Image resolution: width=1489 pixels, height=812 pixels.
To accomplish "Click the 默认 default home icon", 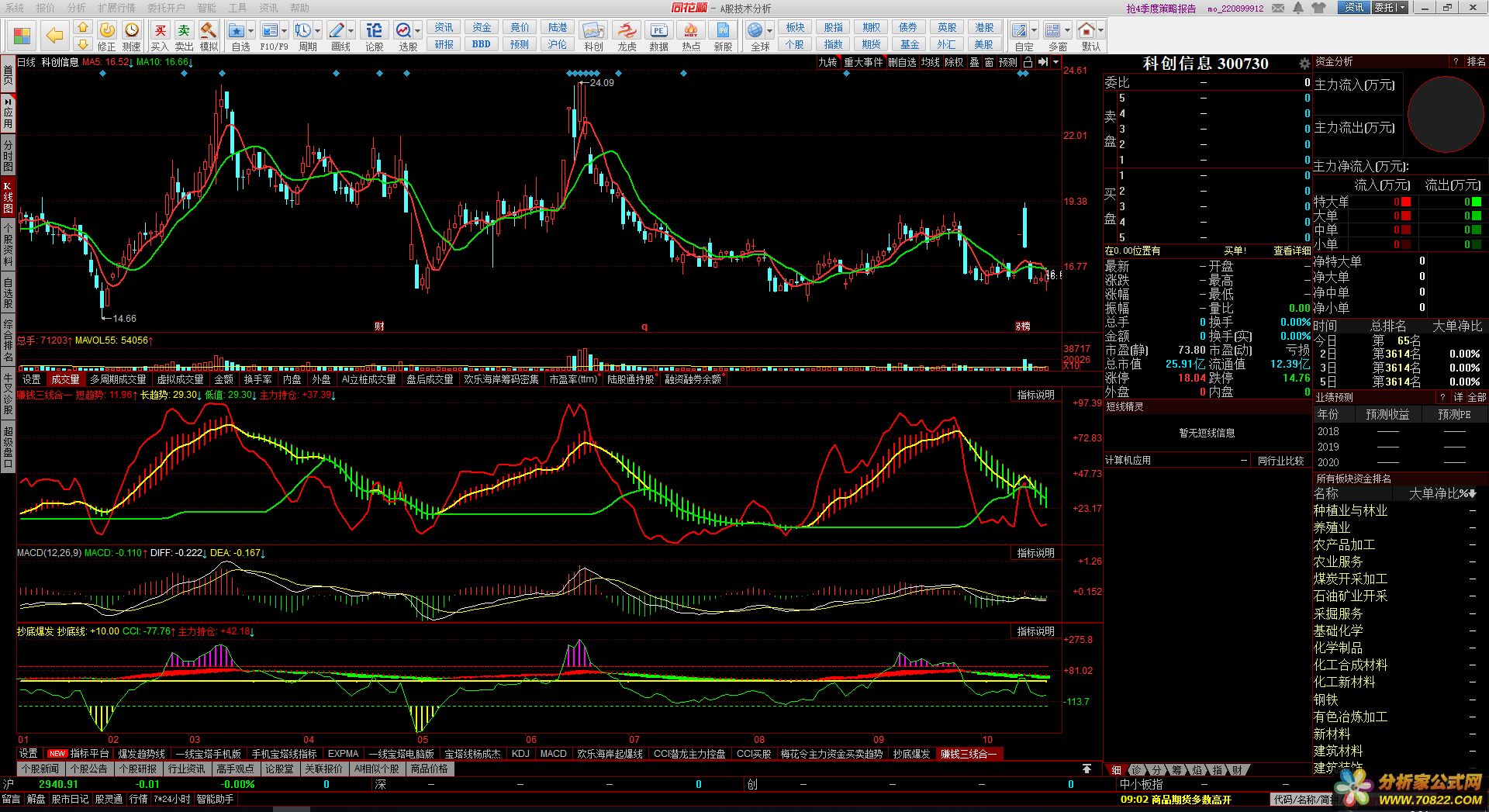I will [x=1087, y=30].
